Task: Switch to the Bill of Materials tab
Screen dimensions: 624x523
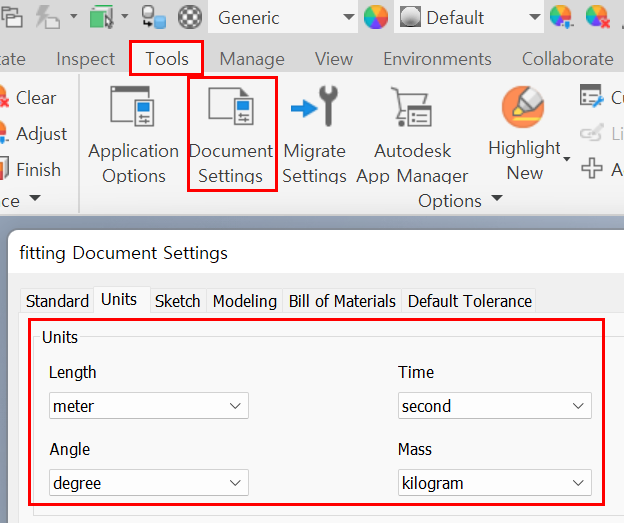Action: pyautogui.click(x=342, y=301)
